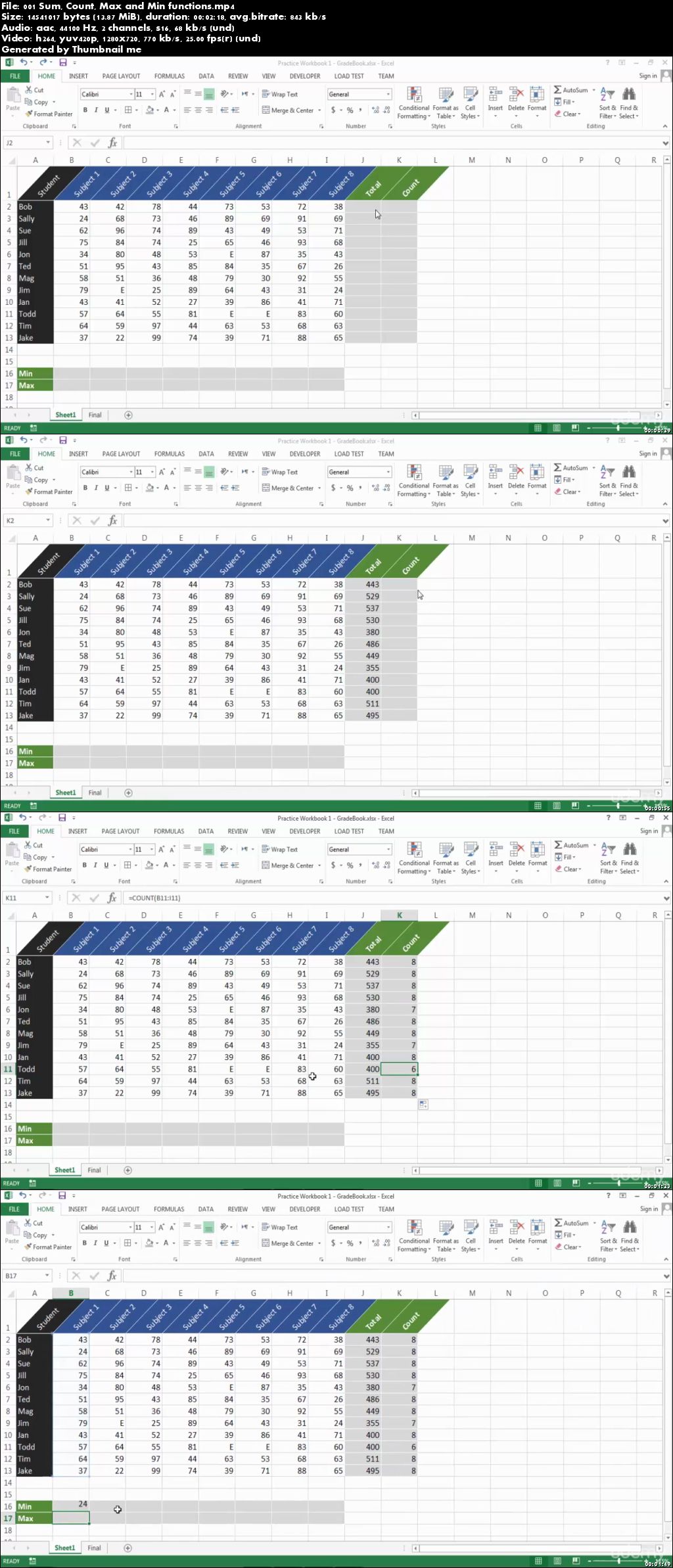Toggle Wrap Text in frame with Name Box J2
673x1568 pixels.
tap(280, 94)
